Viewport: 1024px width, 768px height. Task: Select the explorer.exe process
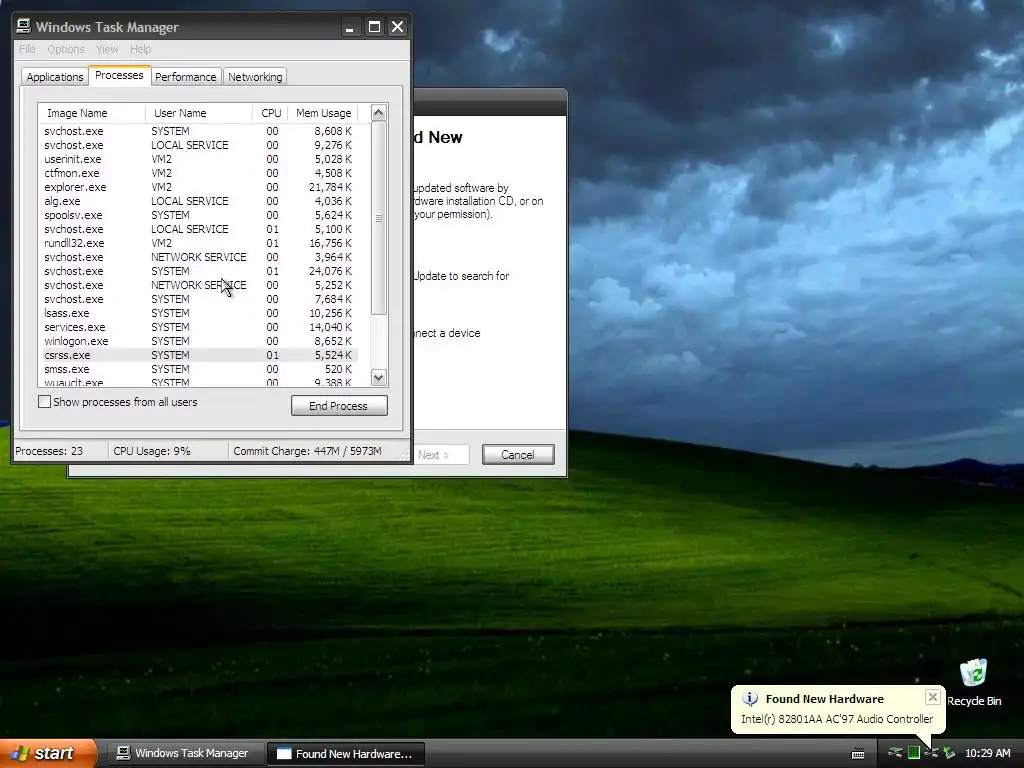pyautogui.click(x=199, y=187)
